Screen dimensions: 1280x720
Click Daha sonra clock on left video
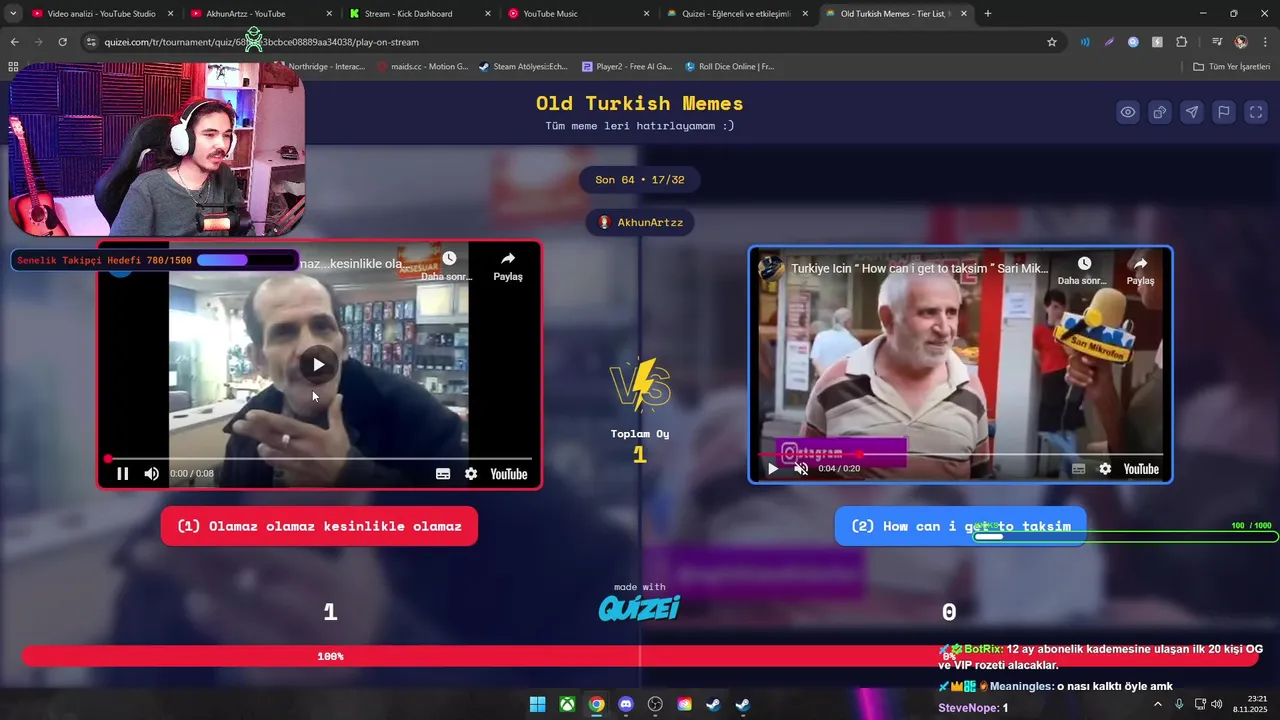448,266
